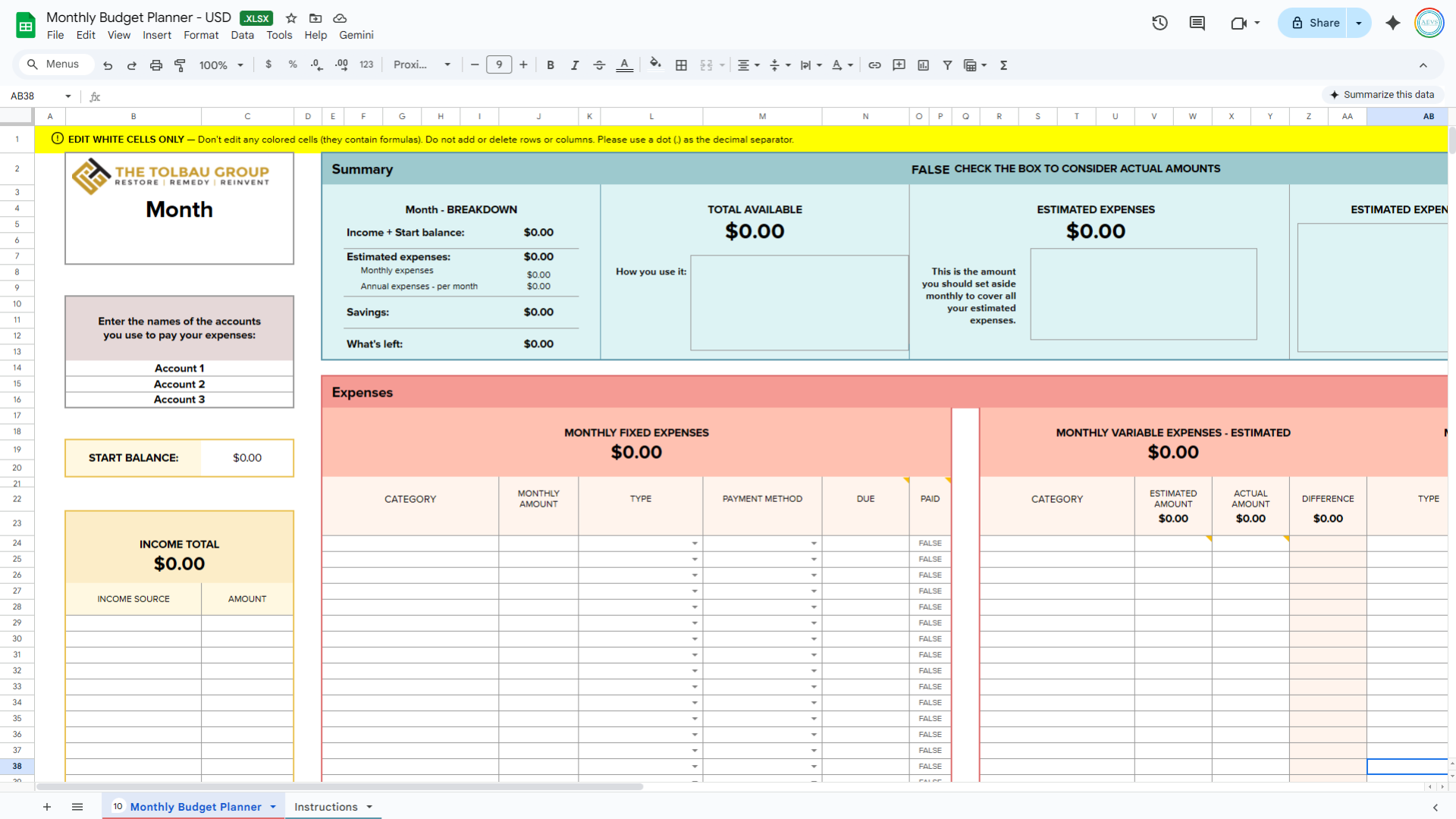Image resolution: width=1456 pixels, height=819 pixels.
Task: Apply italic formatting
Action: click(x=575, y=65)
